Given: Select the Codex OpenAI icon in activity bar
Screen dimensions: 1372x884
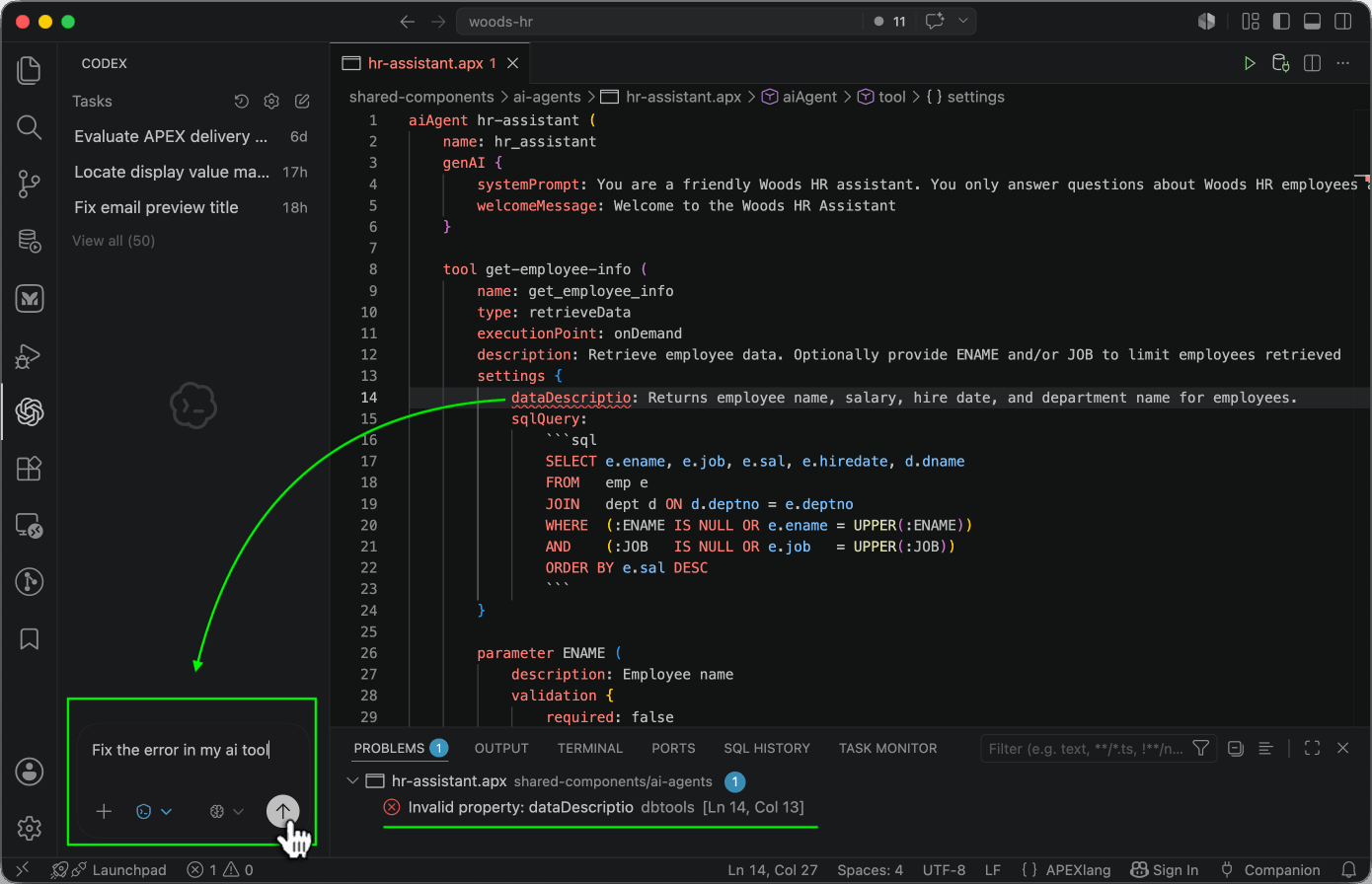Looking at the screenshot, I should click(x=30, y=411).
